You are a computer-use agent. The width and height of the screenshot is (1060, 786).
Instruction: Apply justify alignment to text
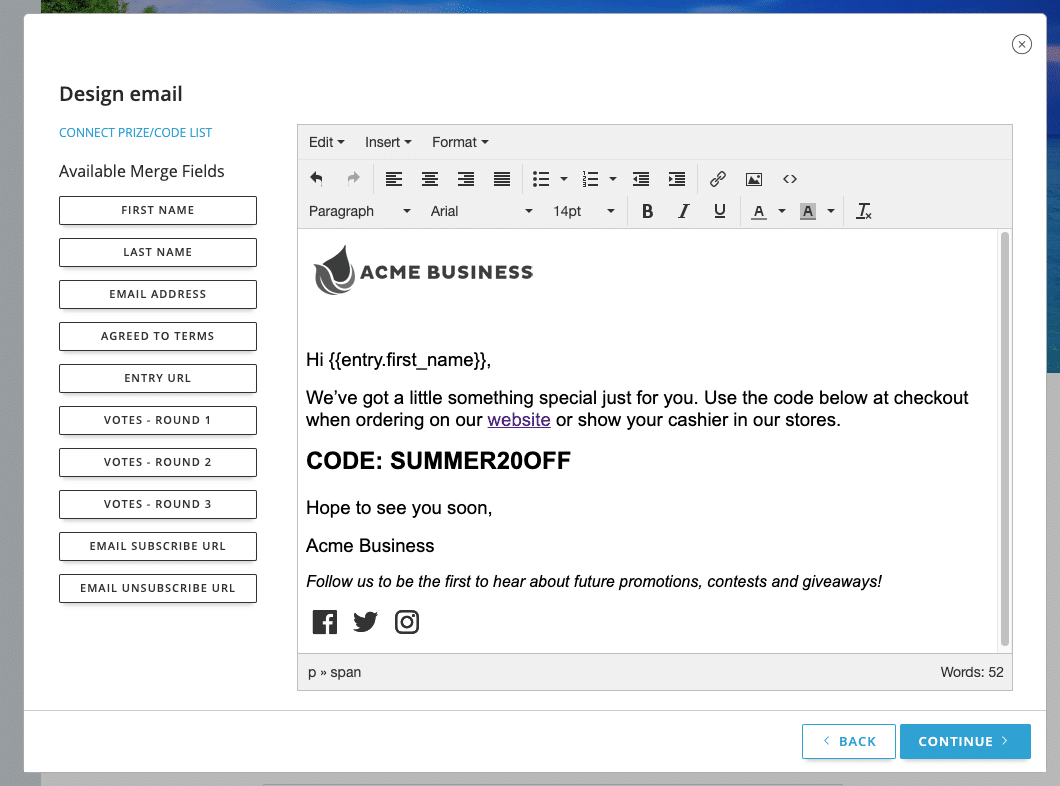click(502, 179)
